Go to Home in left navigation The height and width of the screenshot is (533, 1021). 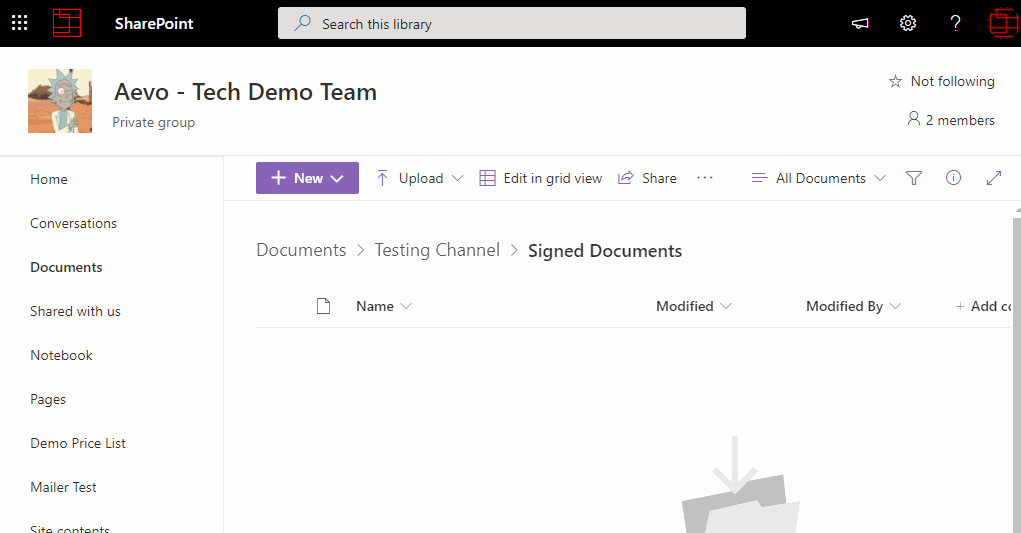(49, 179)
